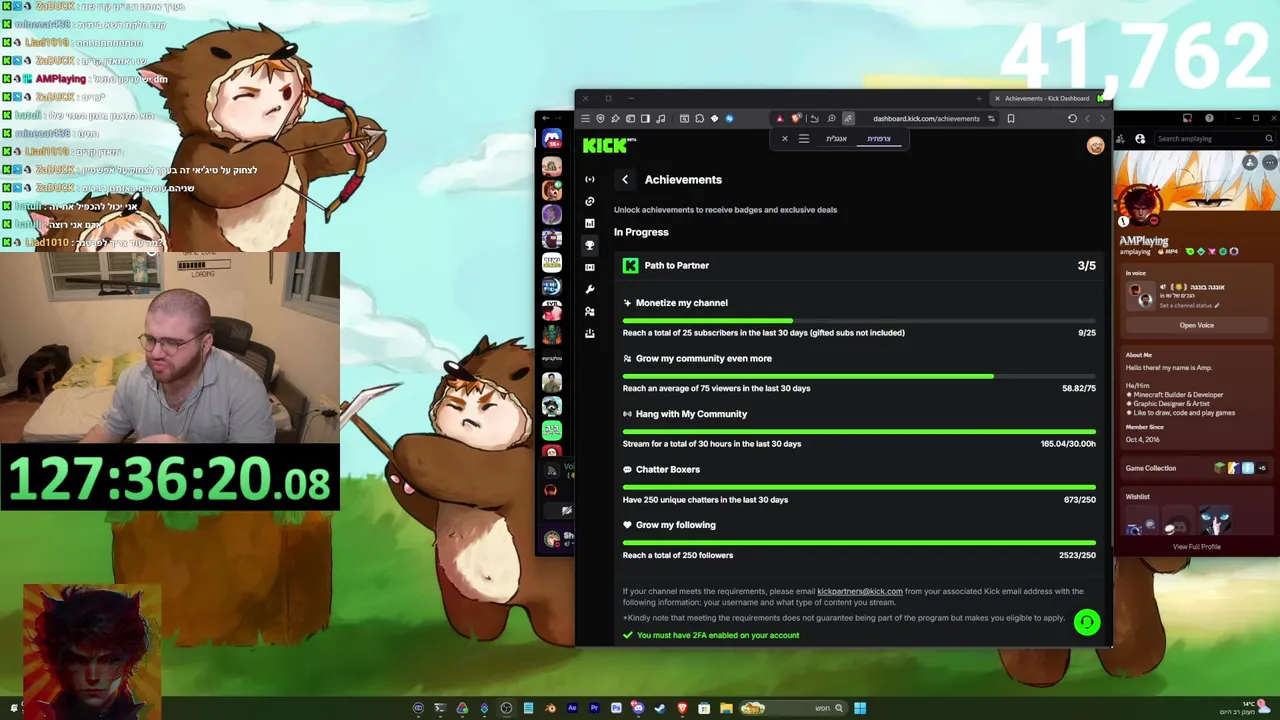The width and height of the screenshot is (1280, 720).
Task: Click the add friend icon on Discord banner
Action: pyautogui.click(x=1250, y=162)
